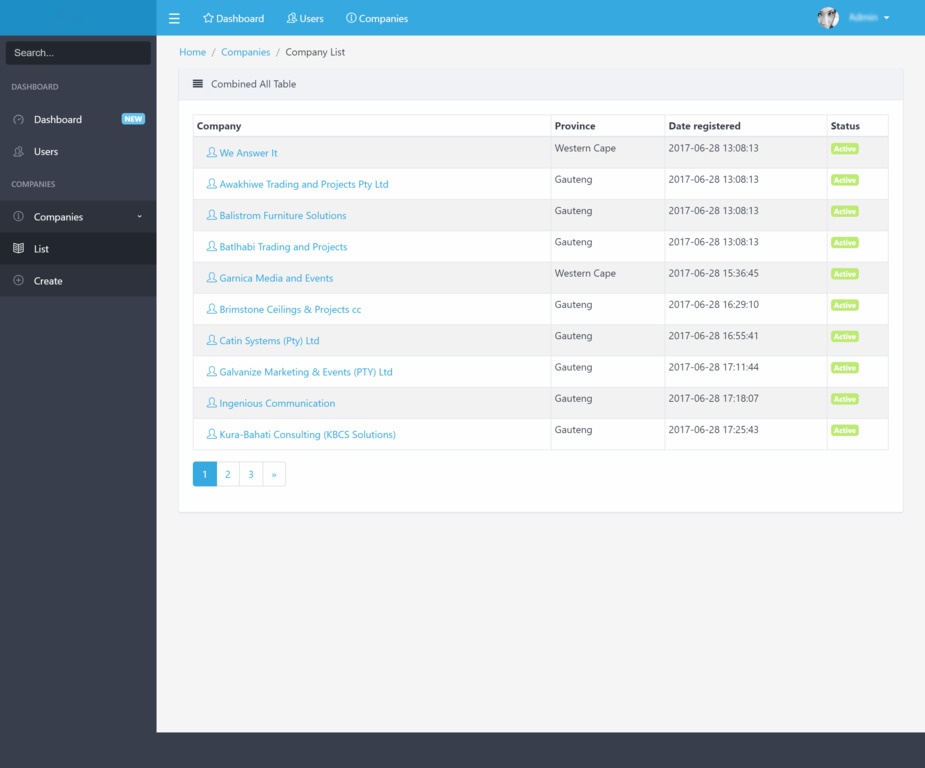
Task: Focus the sidebar Search field
Action: (78, 52)
